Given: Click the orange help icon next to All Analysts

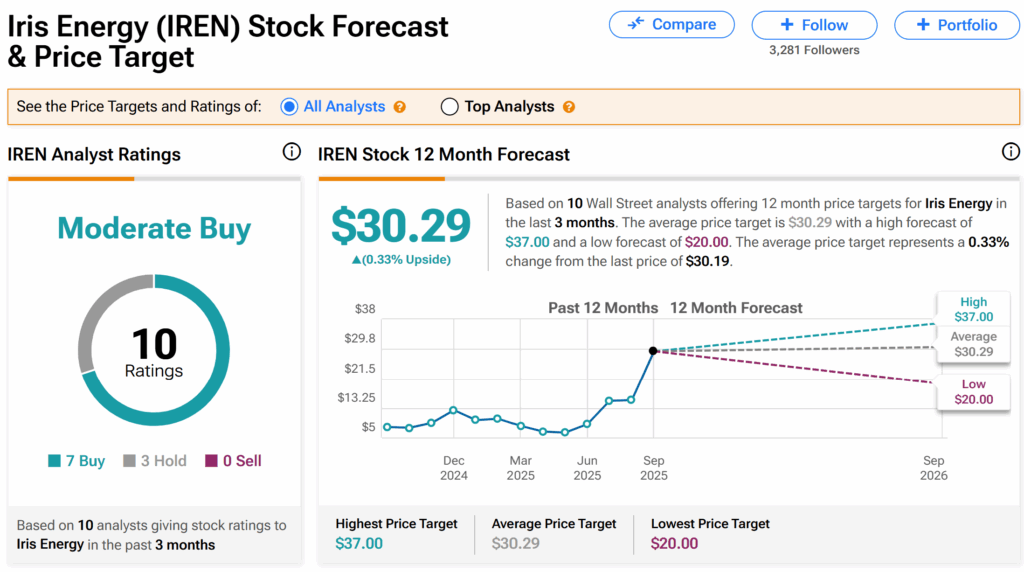Looking at the screenshot, I should (400, 107).
